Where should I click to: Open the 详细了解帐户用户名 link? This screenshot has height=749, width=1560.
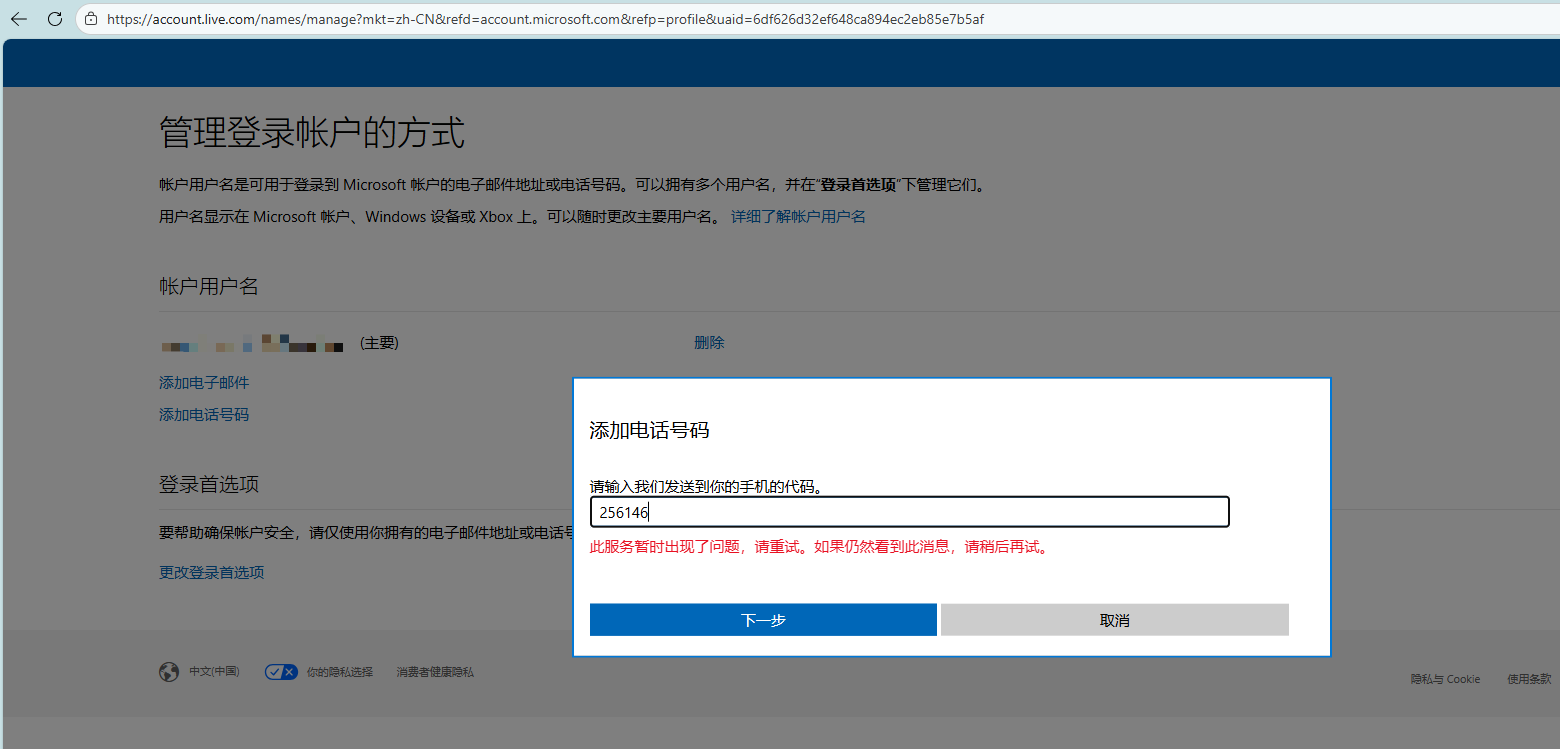(798, 216)
